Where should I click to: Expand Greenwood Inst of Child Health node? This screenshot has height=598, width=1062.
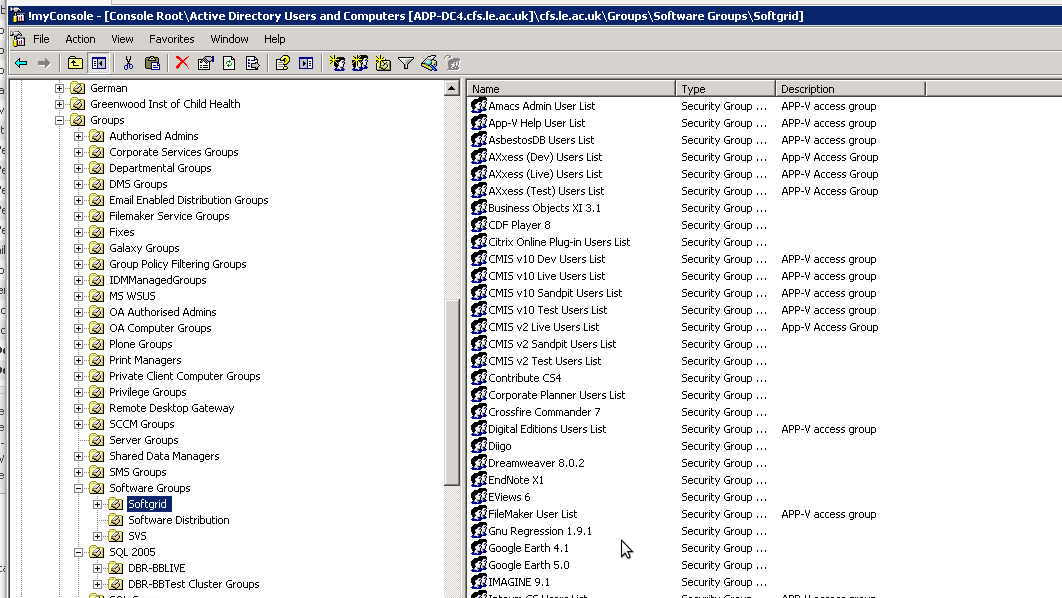[x=60, y=104]
